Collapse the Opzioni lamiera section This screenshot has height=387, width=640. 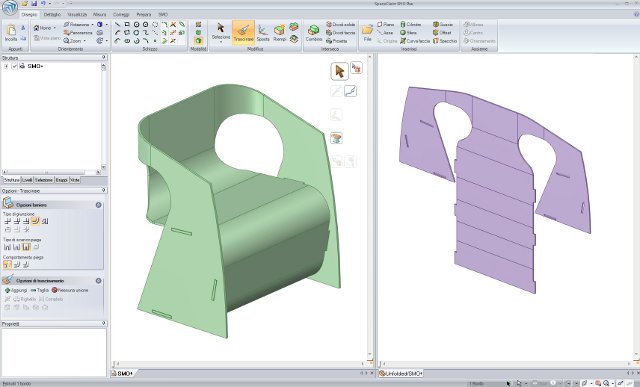click(98, 205)
